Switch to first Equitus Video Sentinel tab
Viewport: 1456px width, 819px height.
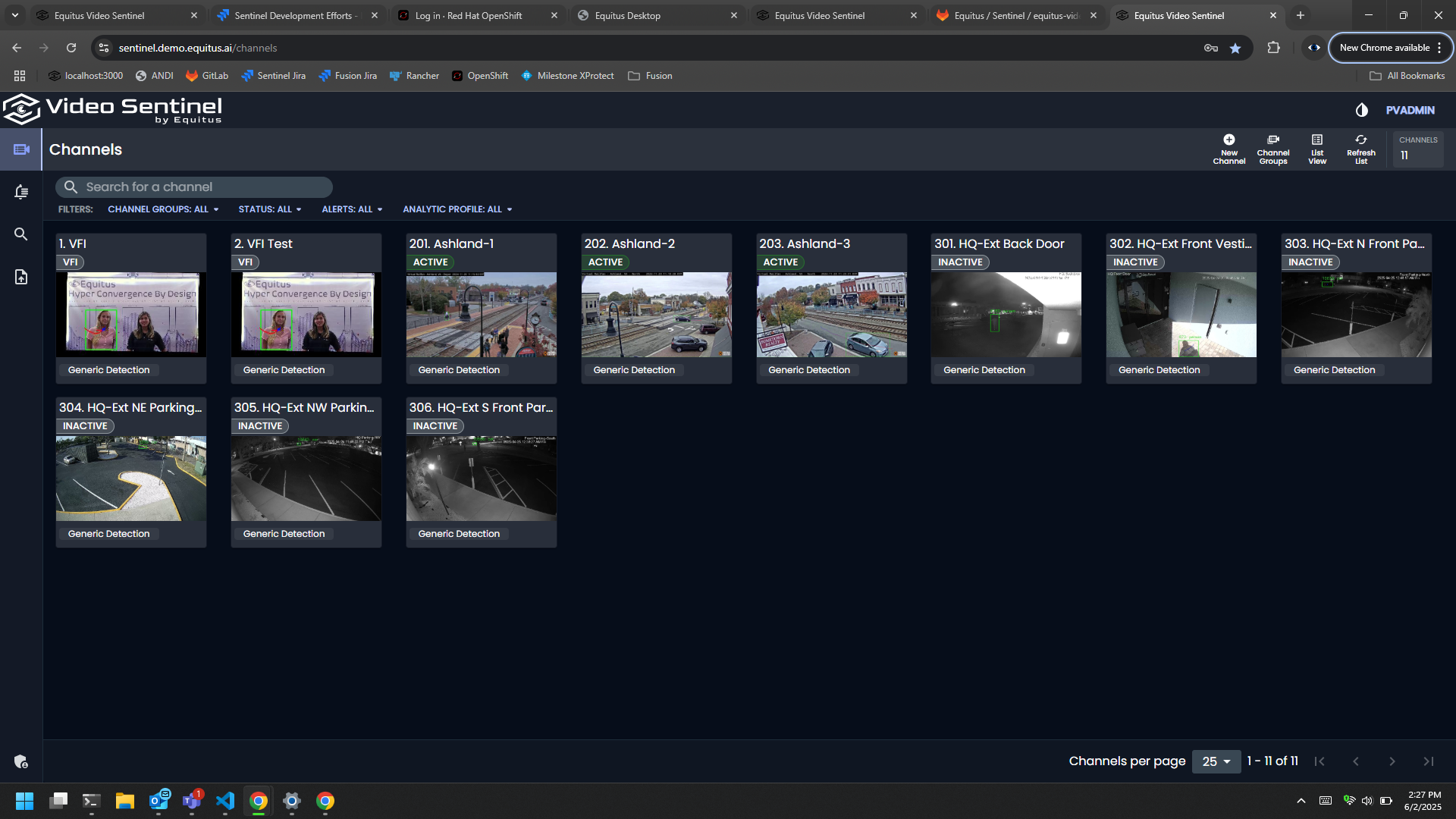click(x=117, y=15)
